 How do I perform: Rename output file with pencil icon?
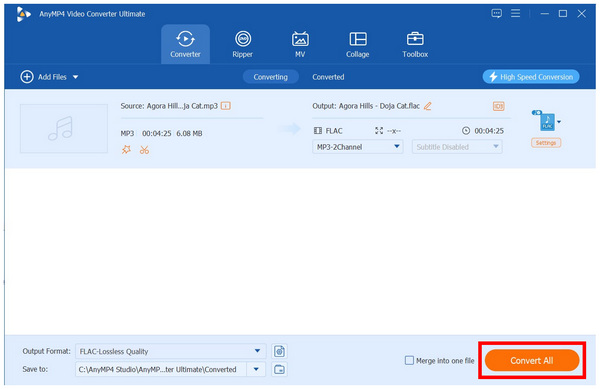click(428, 106)
